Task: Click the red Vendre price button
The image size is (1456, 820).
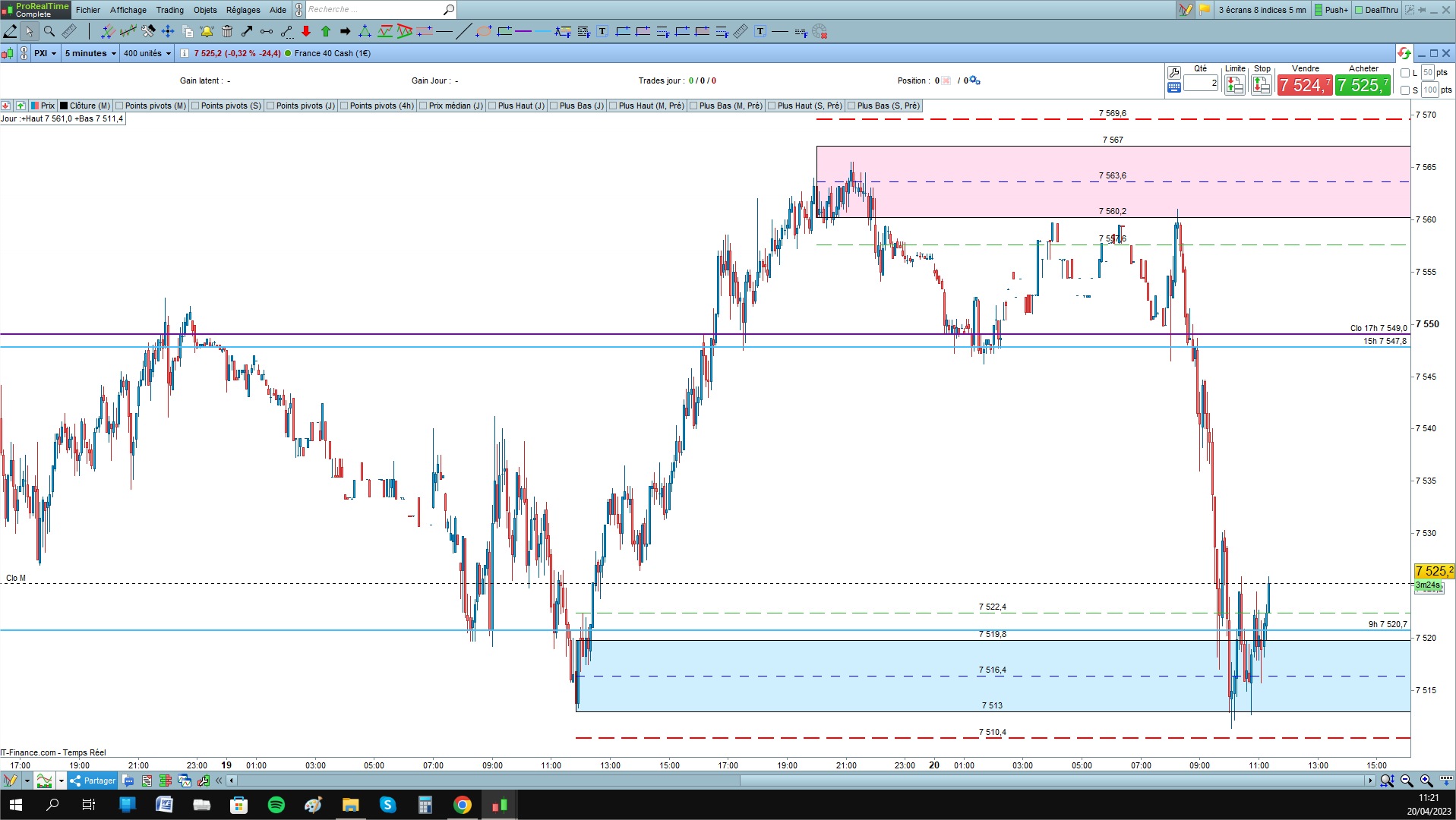Action: [x=1304, y=86]
